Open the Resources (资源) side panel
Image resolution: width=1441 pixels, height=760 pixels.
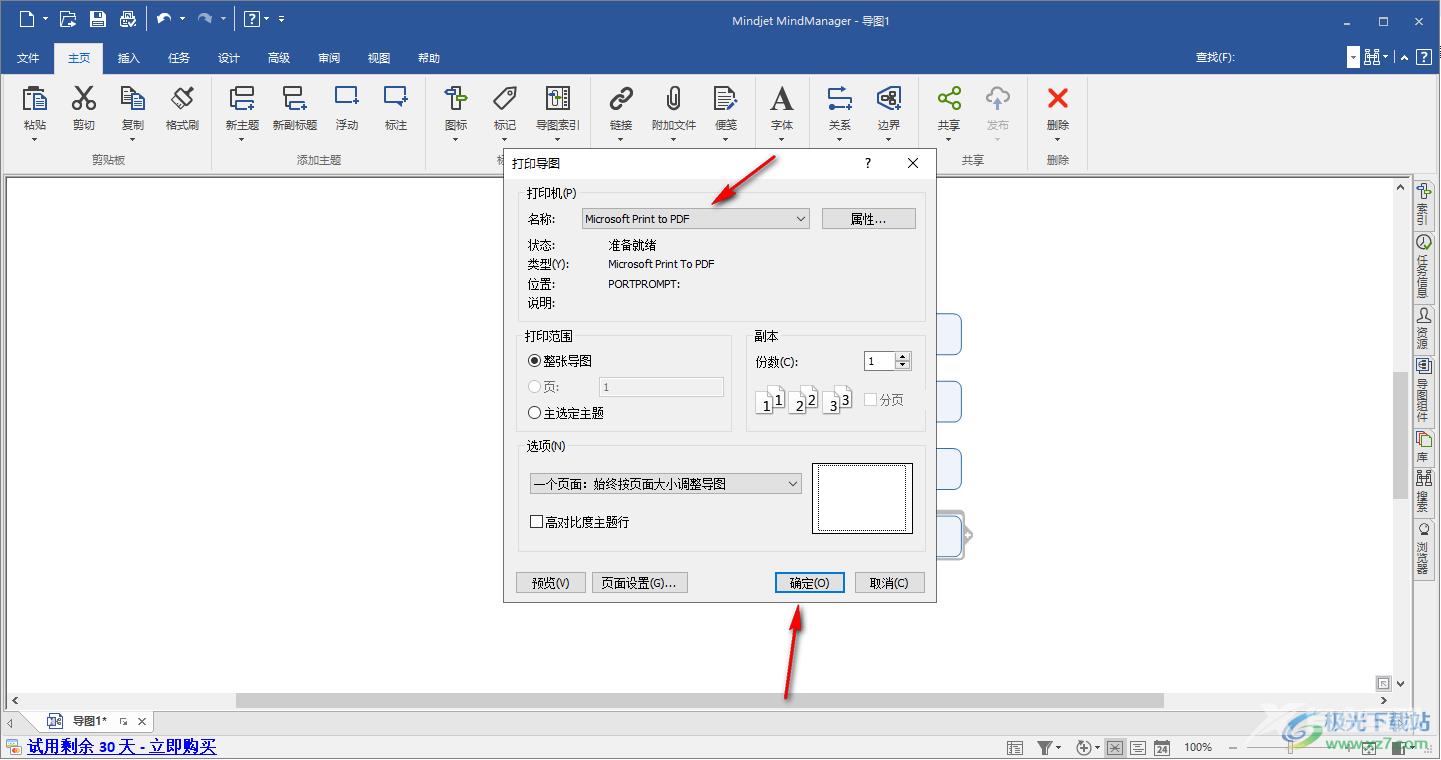1423,329
